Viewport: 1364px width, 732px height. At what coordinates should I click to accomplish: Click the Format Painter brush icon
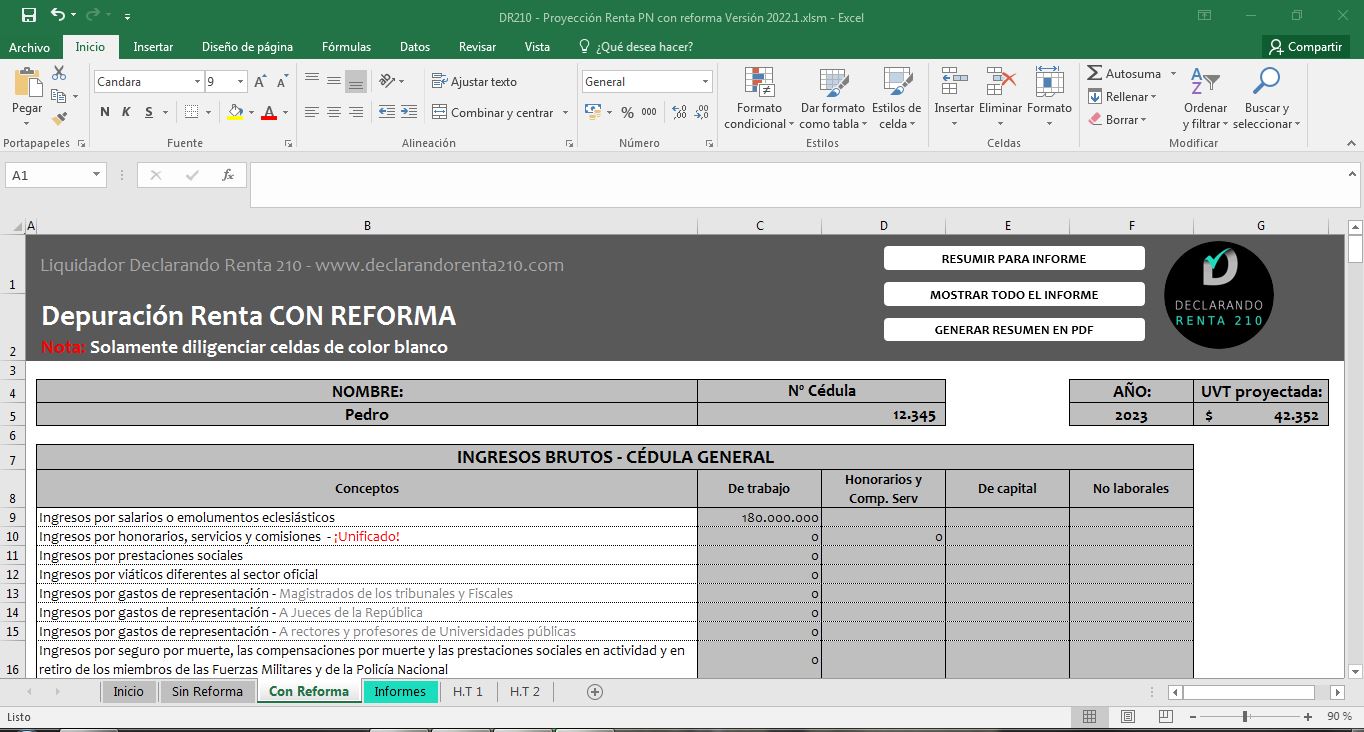click(59, 118)
